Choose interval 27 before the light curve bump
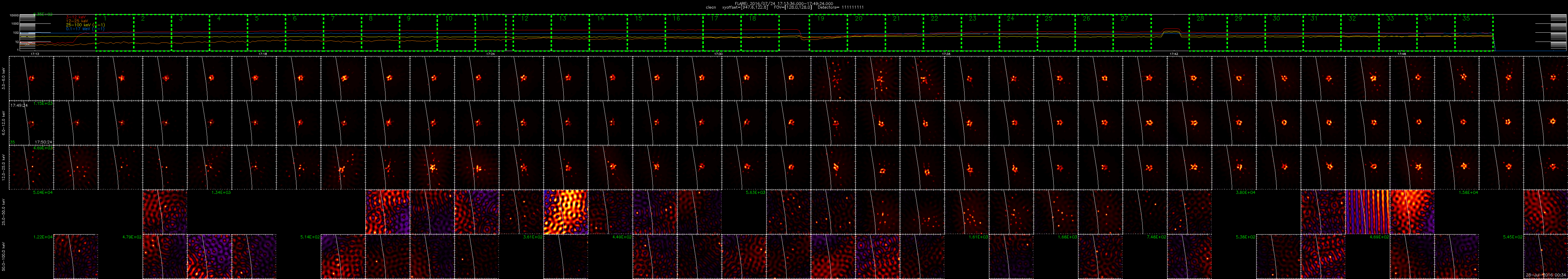 [x=1131, y=33]
